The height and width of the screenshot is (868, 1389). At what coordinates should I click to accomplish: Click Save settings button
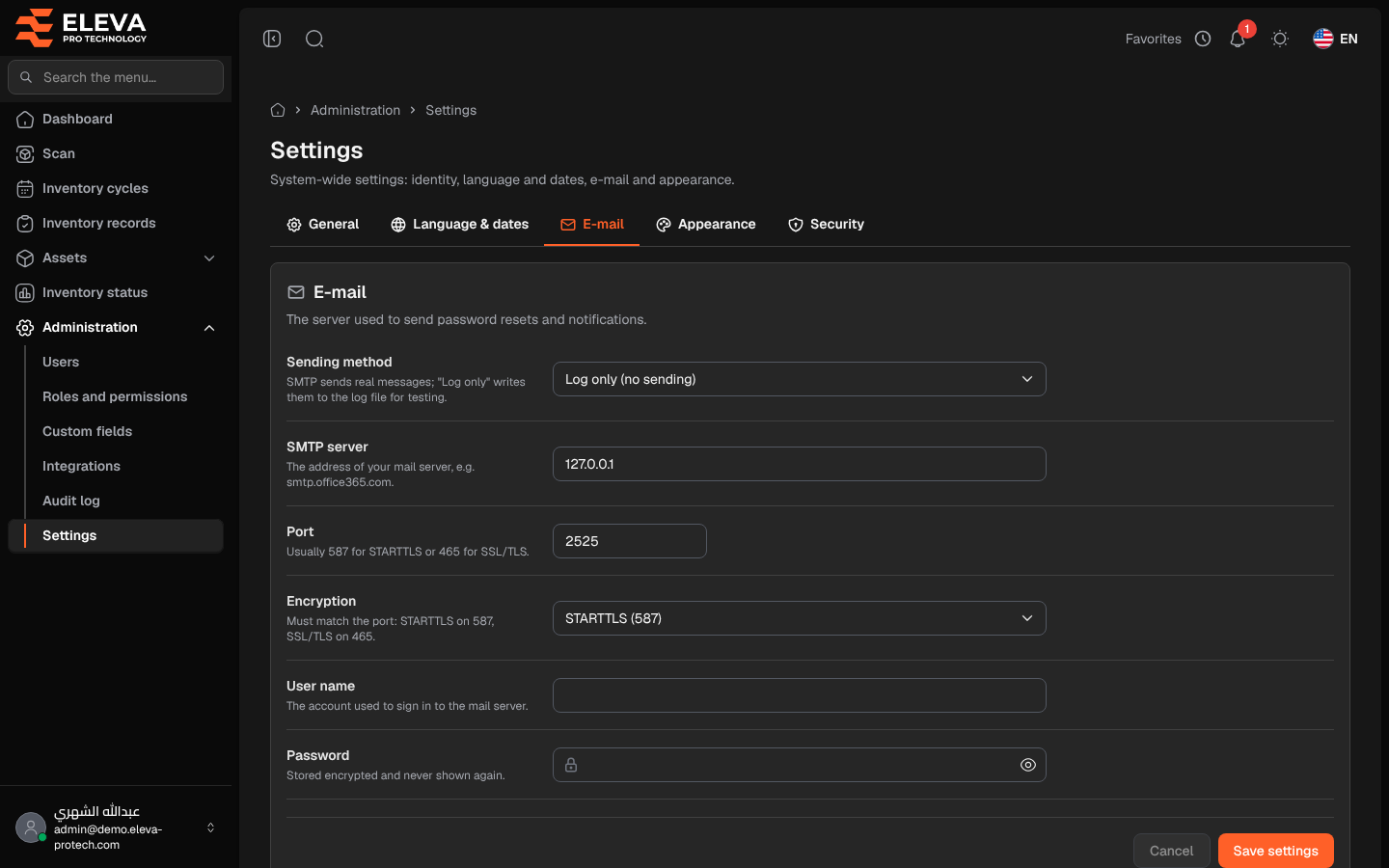click(1275, 851)
